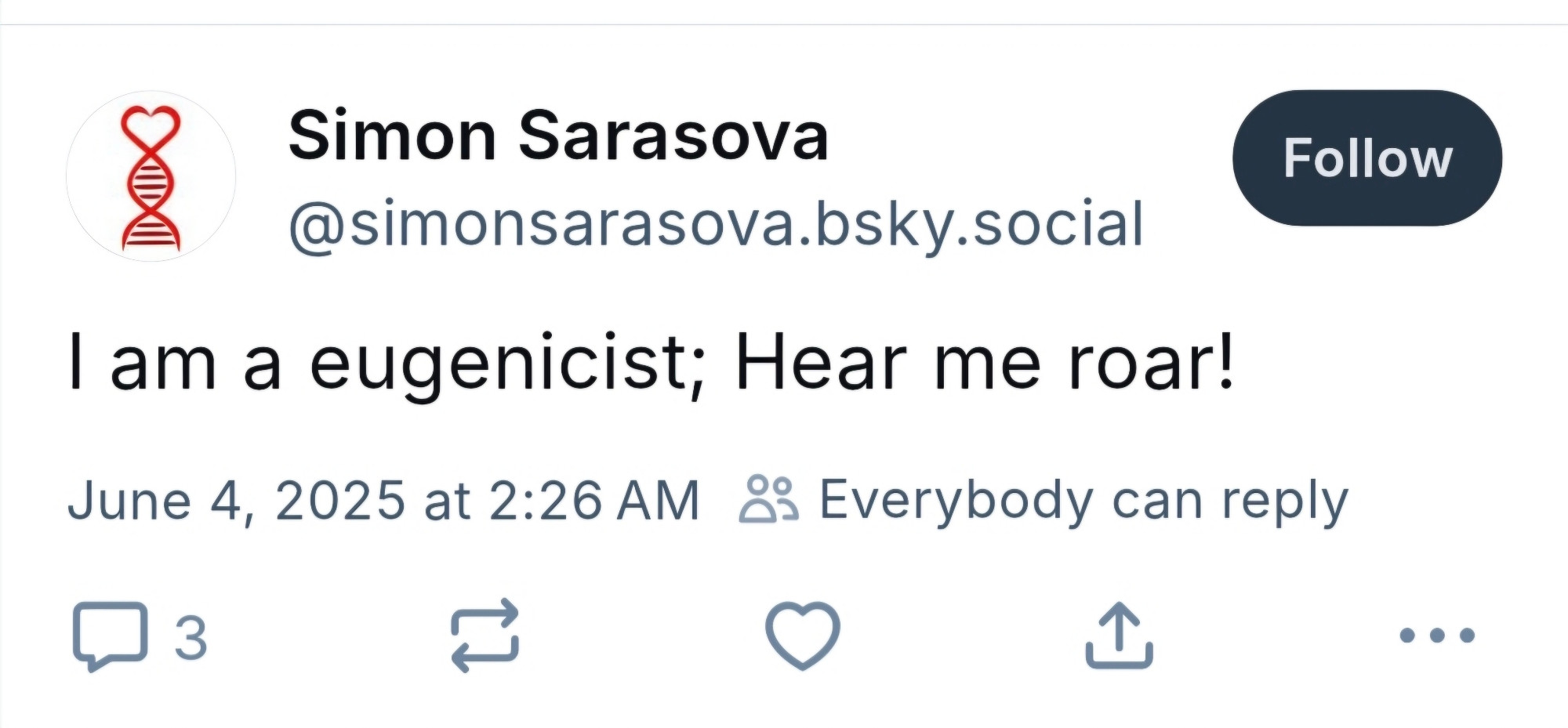
Task: Share the post via the upload arrow icon
Action: coord(1119,635)
